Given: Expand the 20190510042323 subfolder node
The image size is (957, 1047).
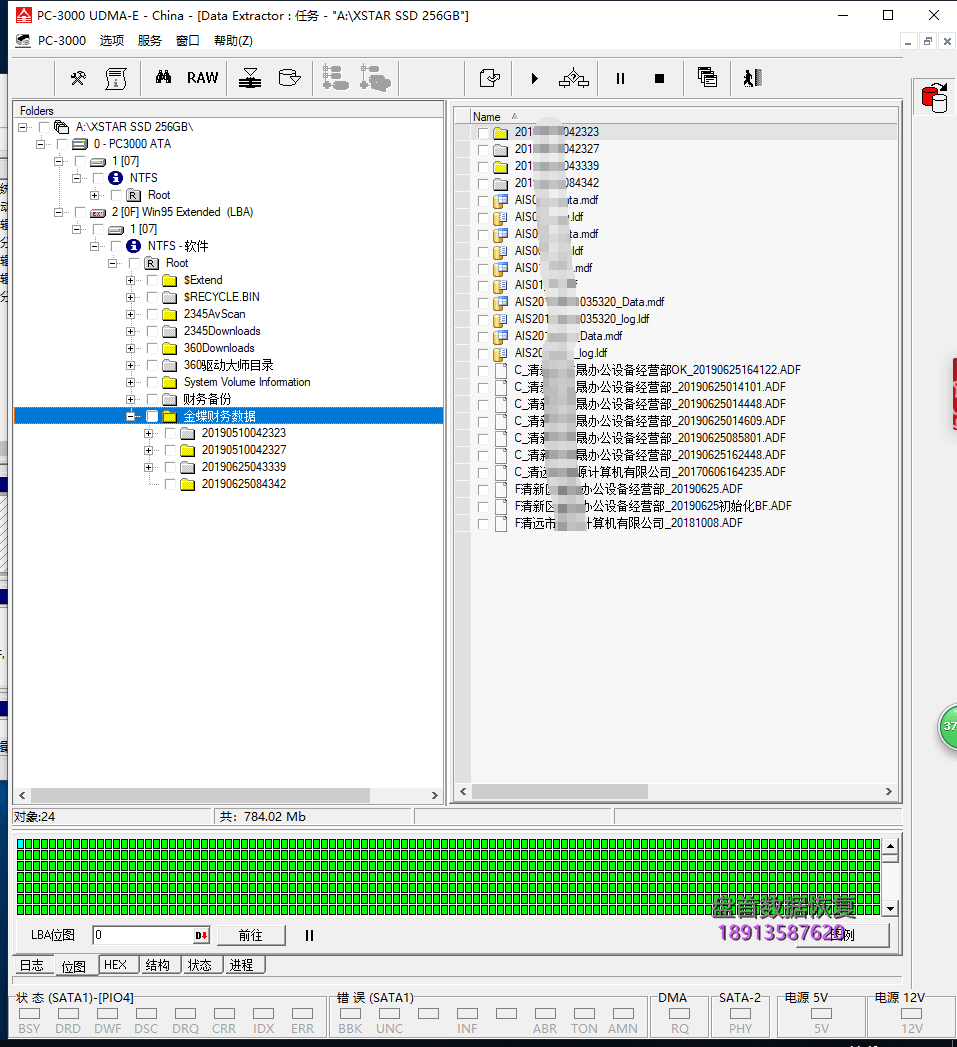Looking at the screenshot, I should [x=148, y=433].
